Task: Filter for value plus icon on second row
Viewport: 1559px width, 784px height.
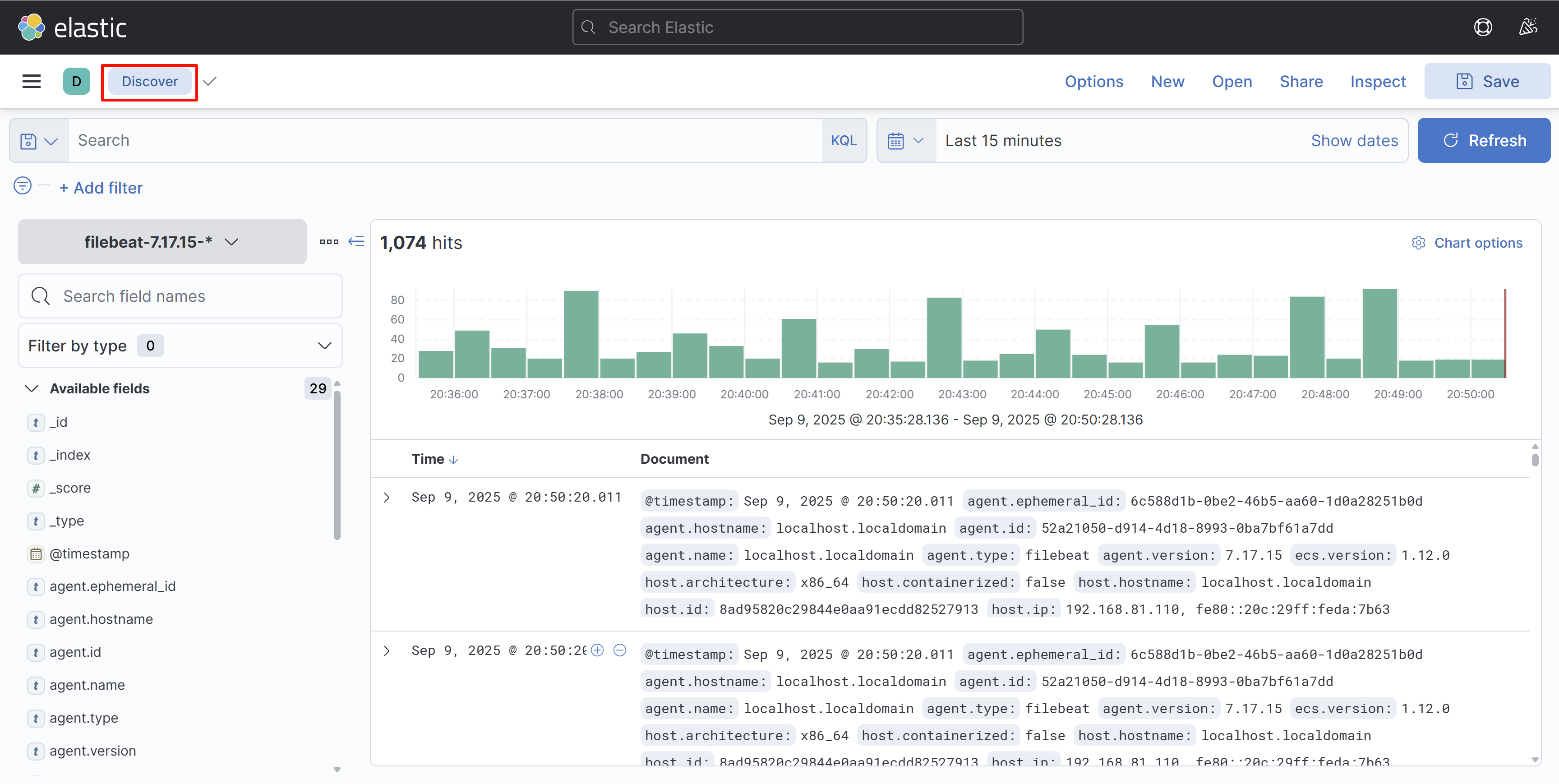Action: pos(597,650)
